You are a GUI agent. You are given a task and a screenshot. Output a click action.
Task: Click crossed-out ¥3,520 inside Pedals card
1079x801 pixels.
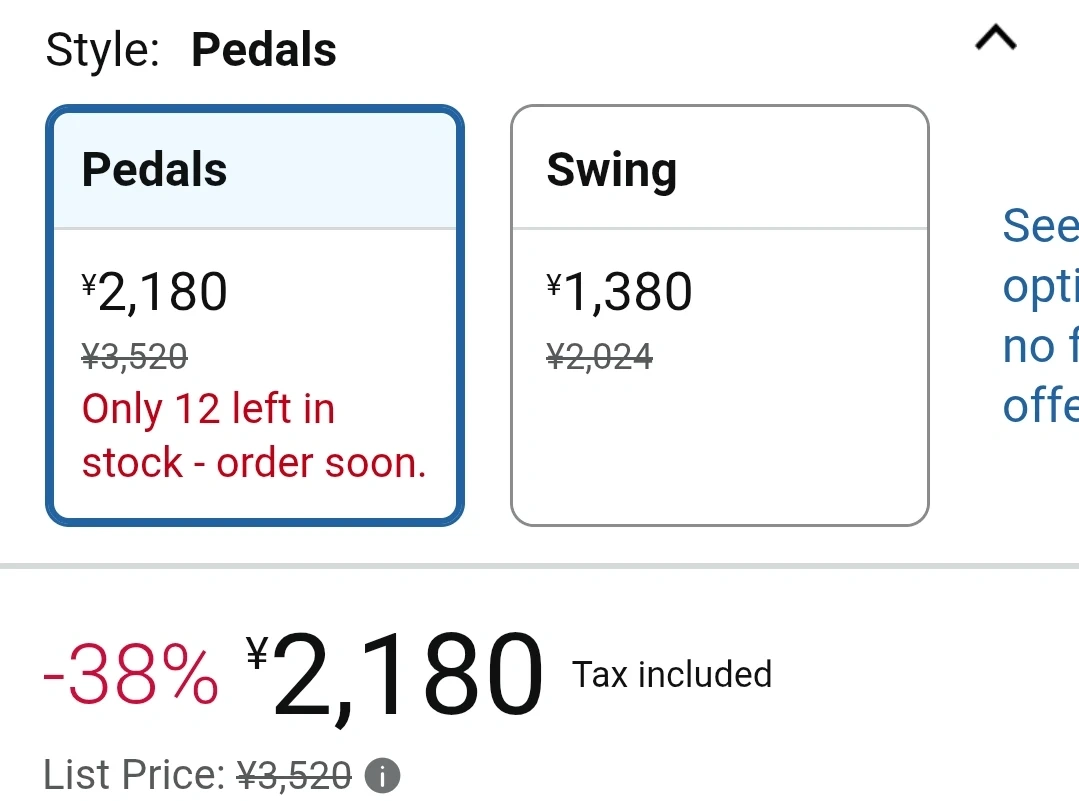tap(134, 355)
